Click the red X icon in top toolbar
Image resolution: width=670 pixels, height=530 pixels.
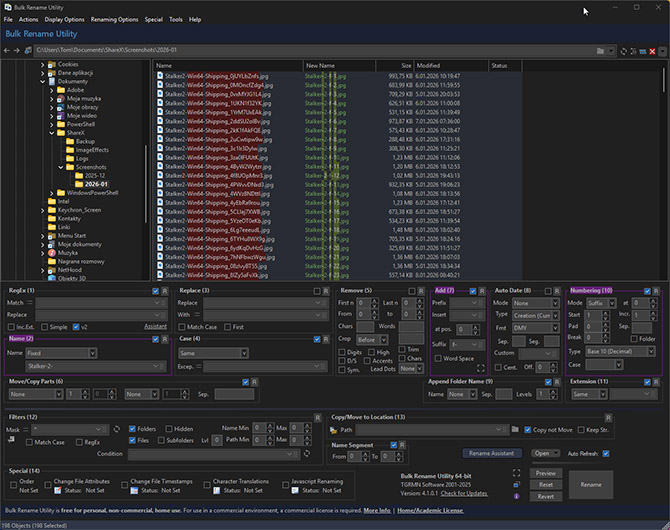point(652,50)
